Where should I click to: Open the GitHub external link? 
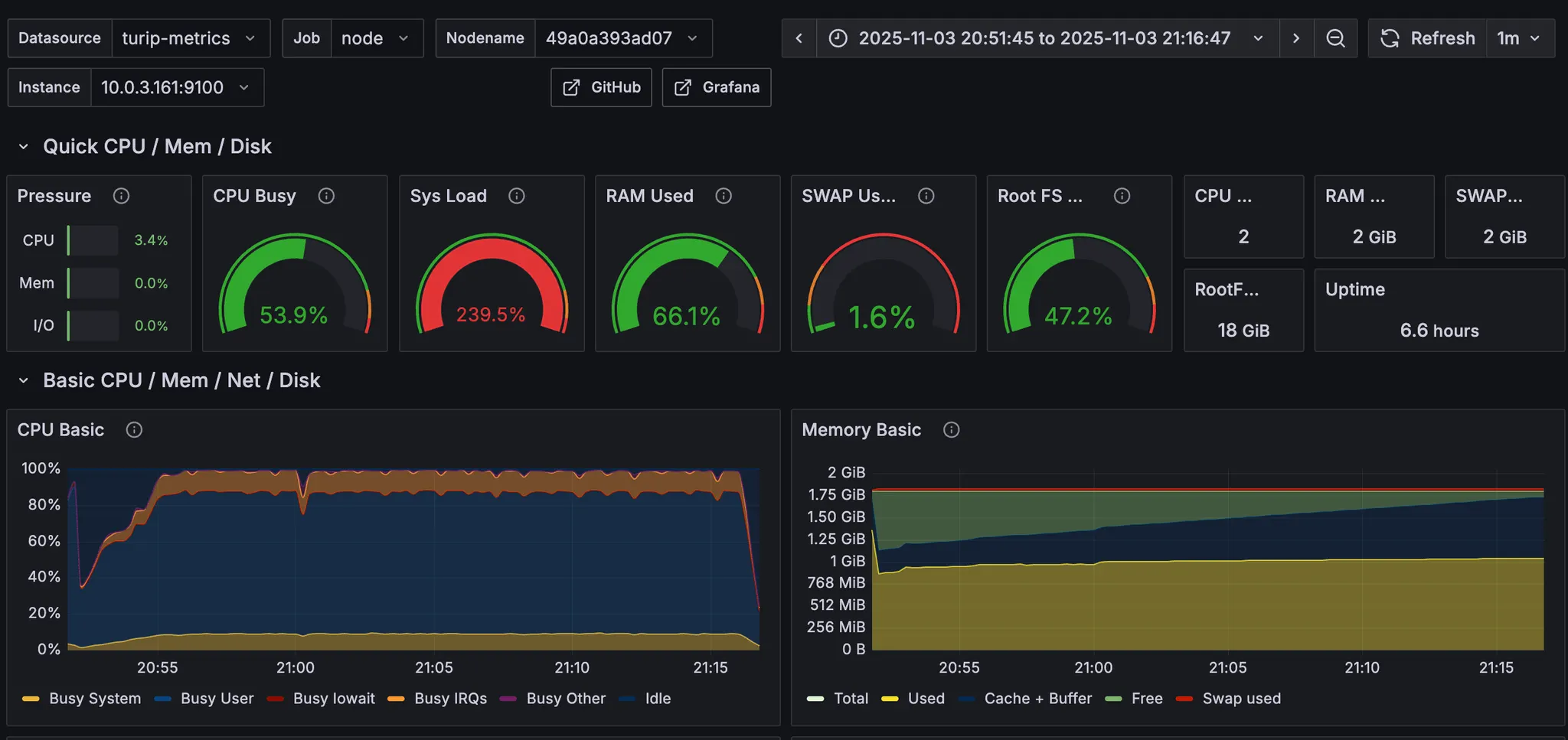[x=601, y=87]
